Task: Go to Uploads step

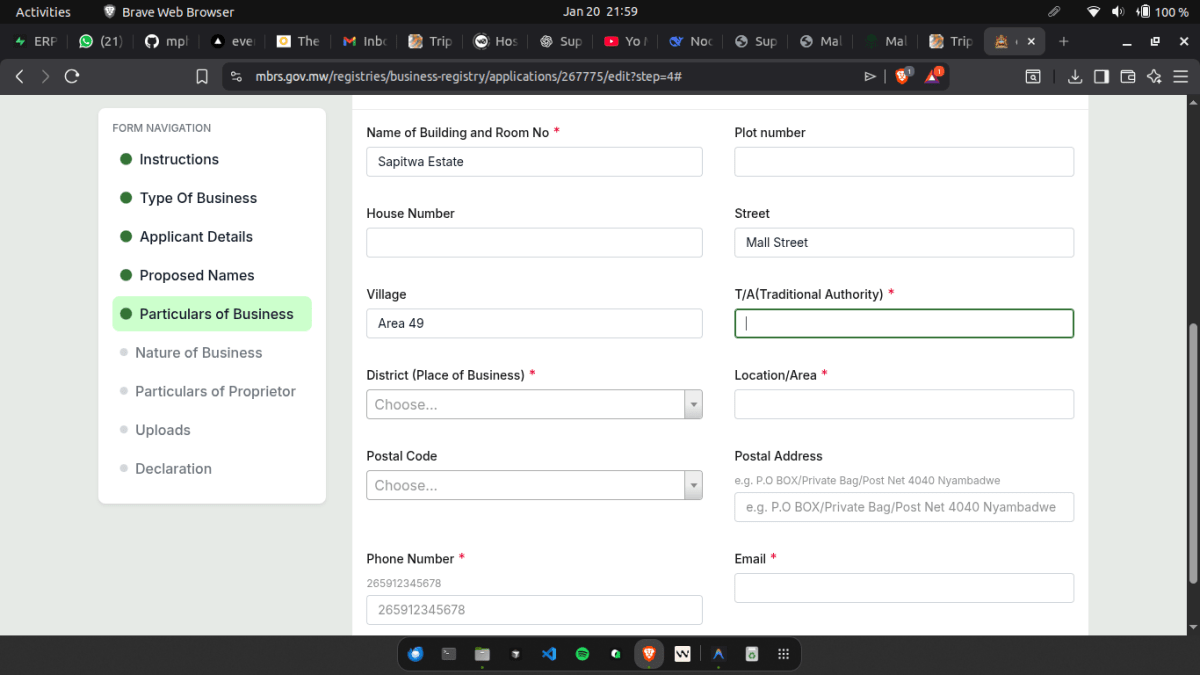Action: tap(162, 430)
